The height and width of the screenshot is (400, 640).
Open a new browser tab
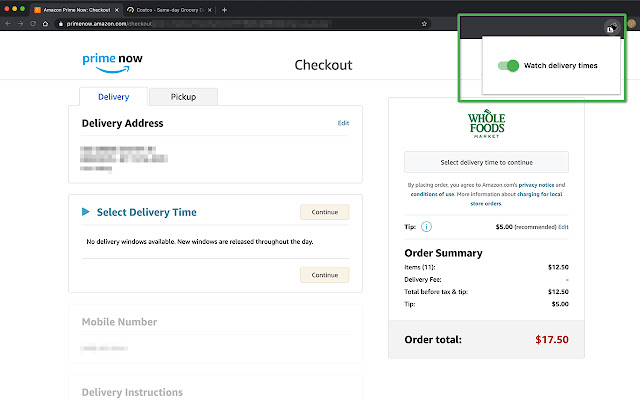coord(224,10)
